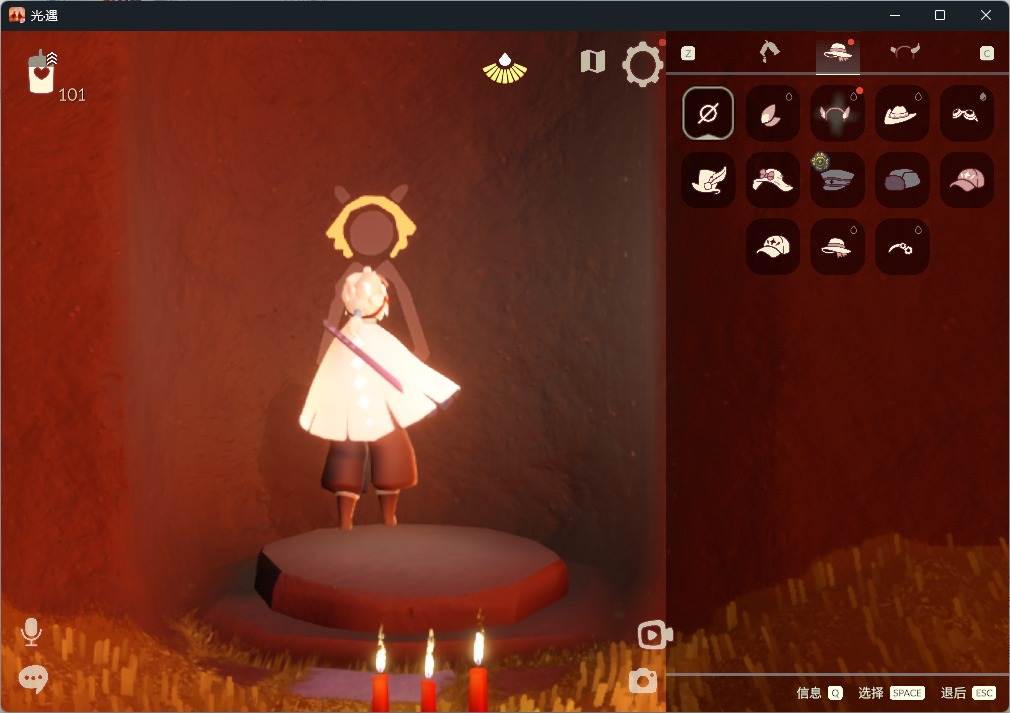Image resolution: width=1010 pixels, height=713 pixels.
Task: Click the 信息 Q info button
Action: click(x=819, y=693)
